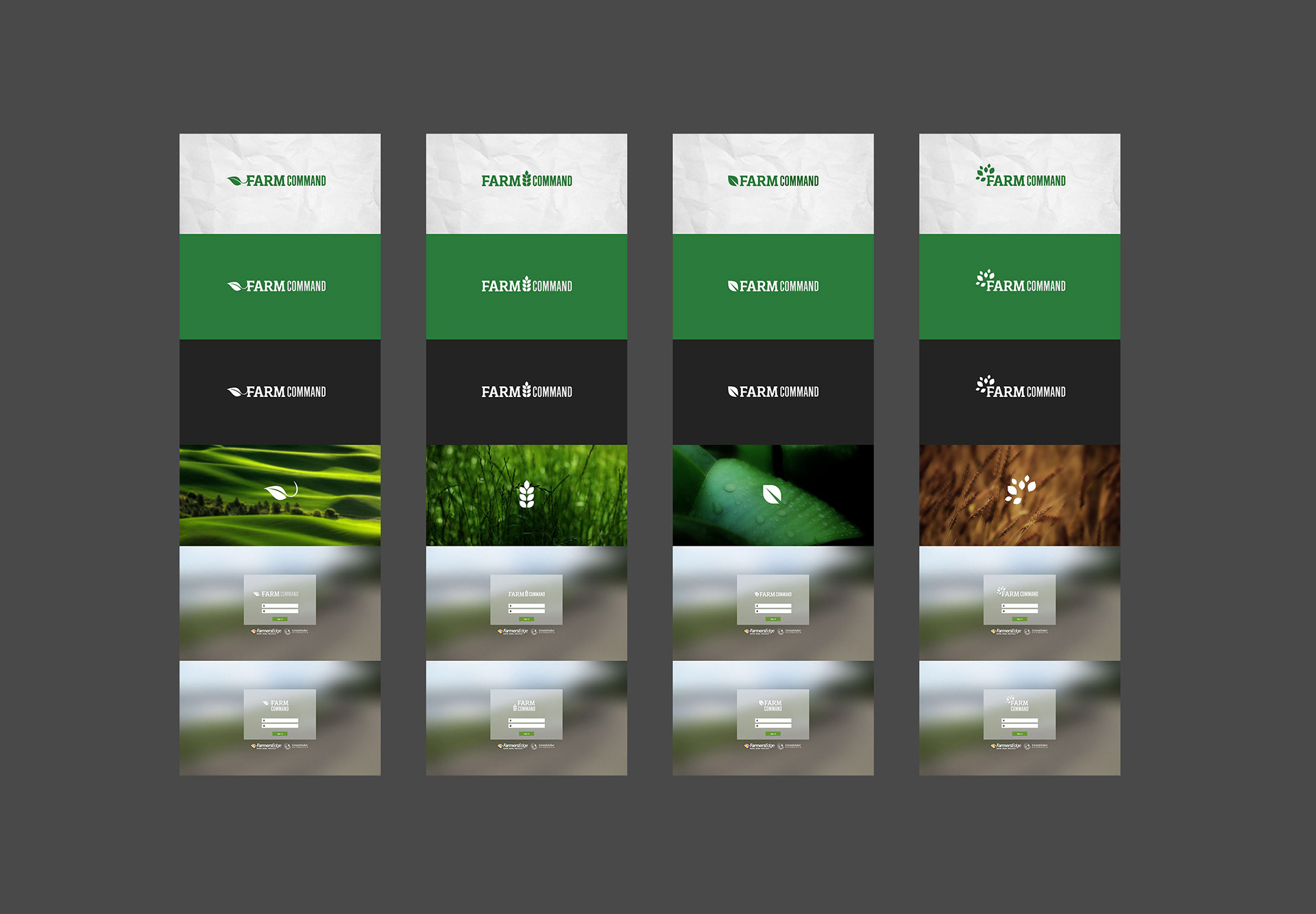Click the stacked wheat logo inside the login box
The image size is (1316, 914).
(x=524, y=706)
